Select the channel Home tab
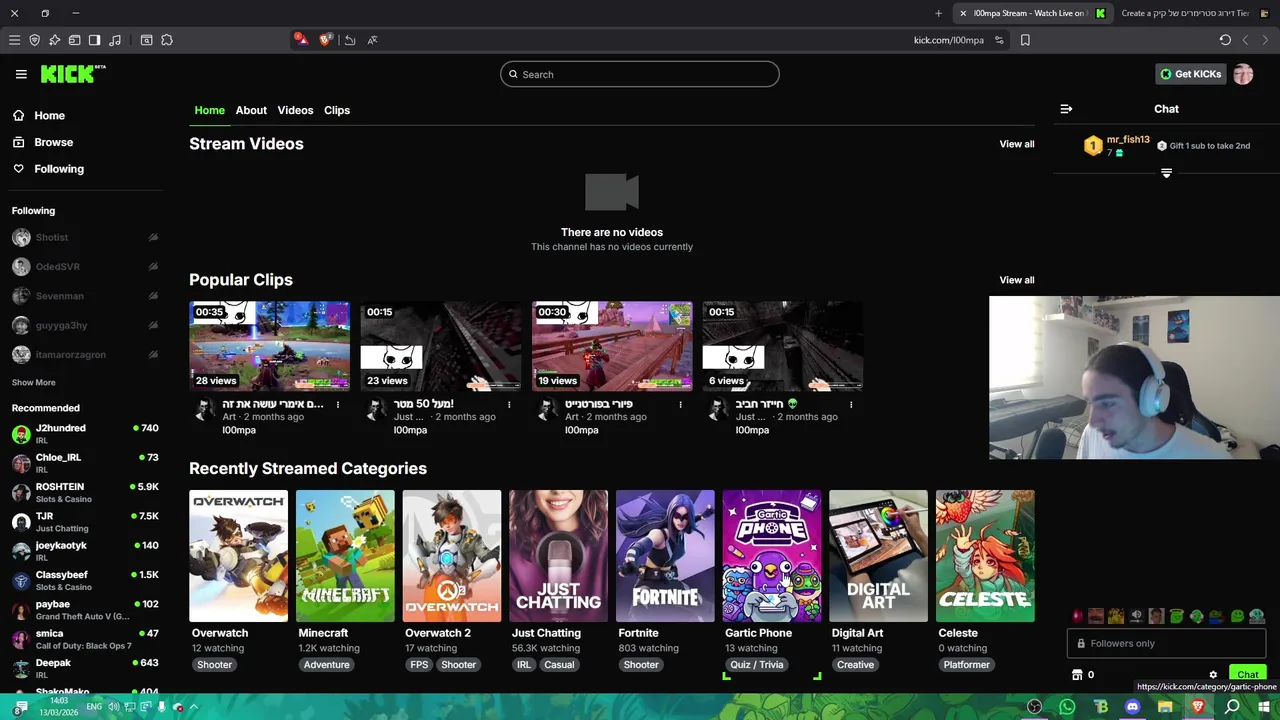 pos(210,110)
